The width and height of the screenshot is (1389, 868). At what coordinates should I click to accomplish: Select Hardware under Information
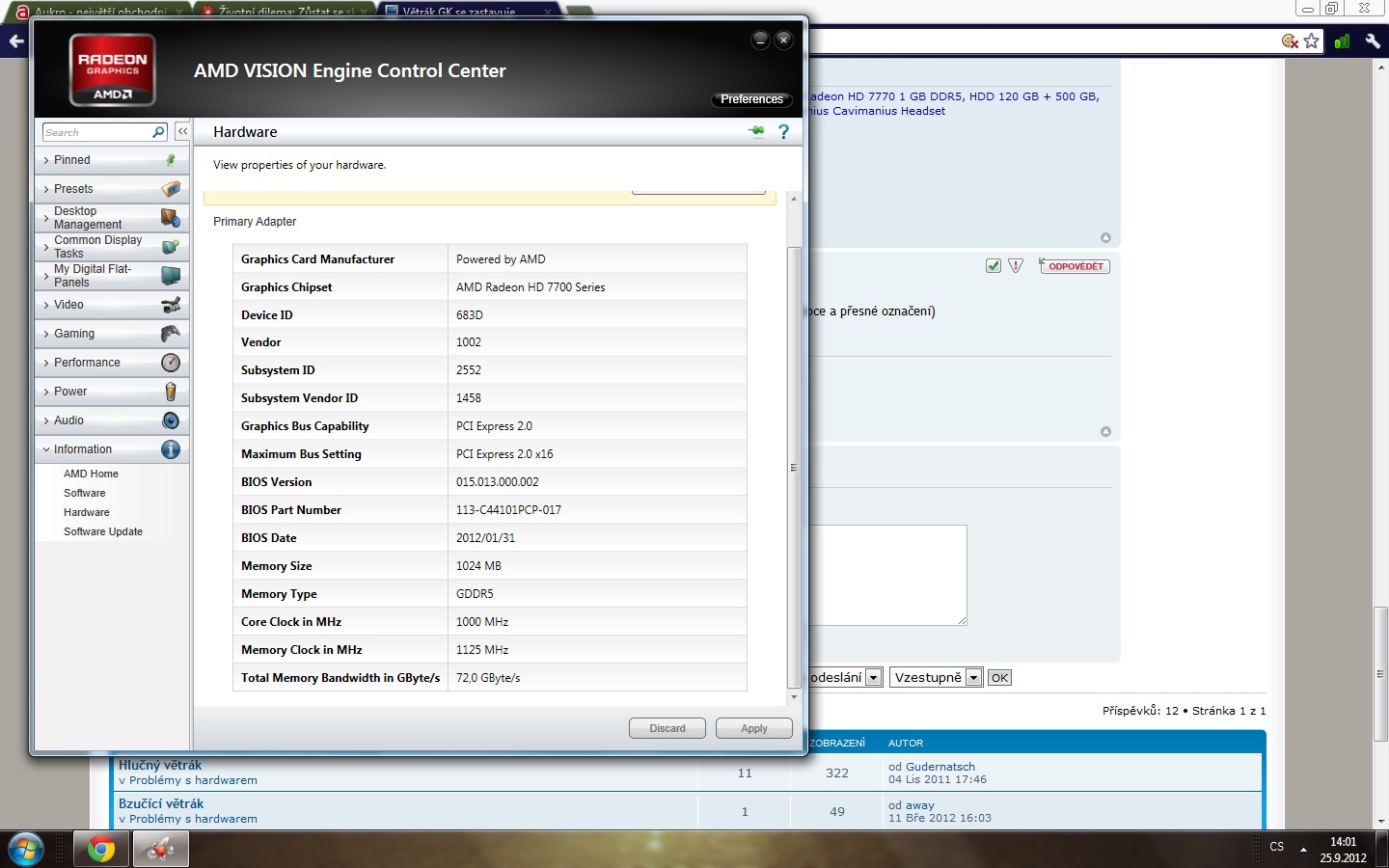(x=87, y=512)
